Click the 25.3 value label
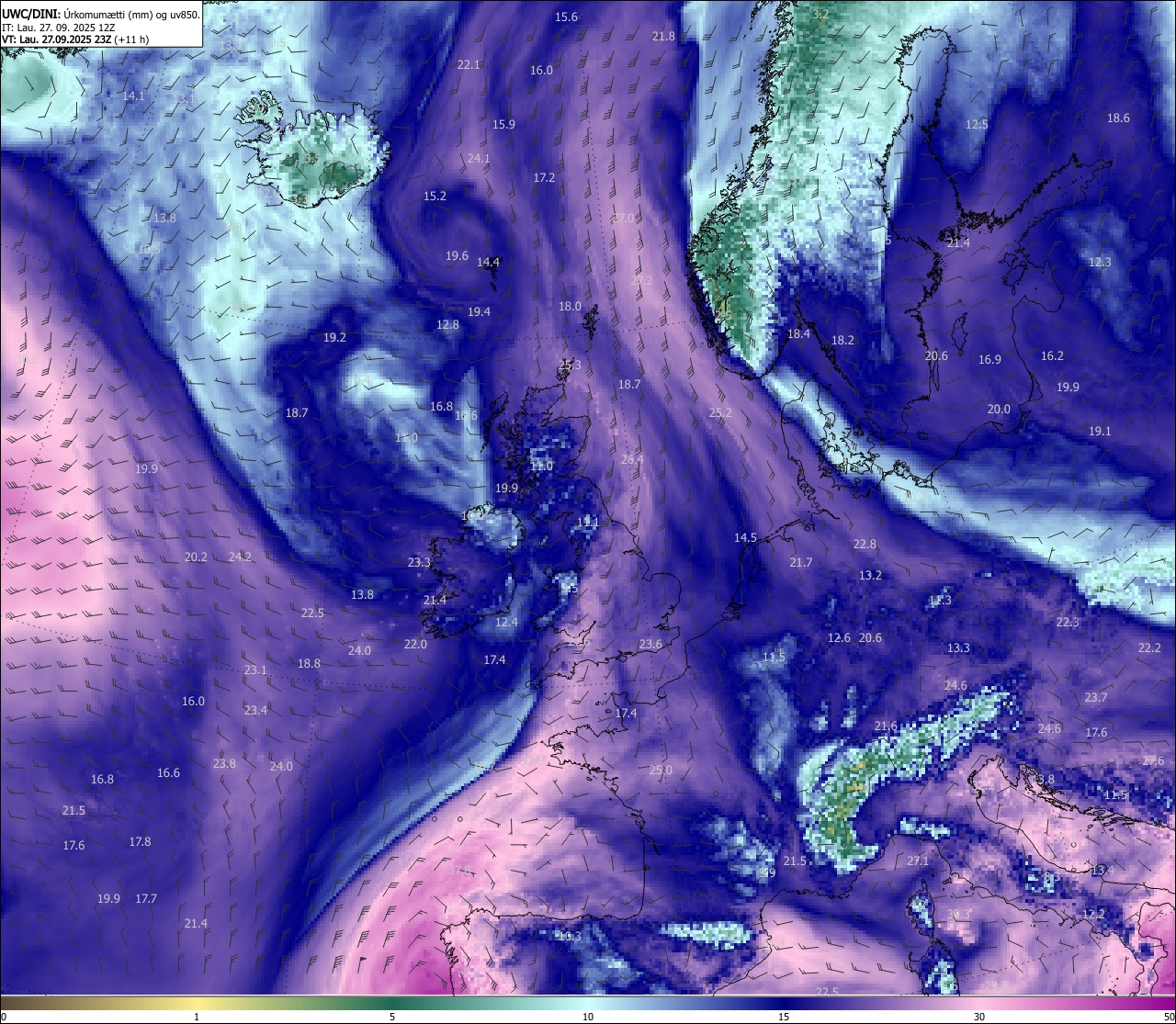Image resolution: width=1176 pixels, height=1024 pixels. coord(570,365)
